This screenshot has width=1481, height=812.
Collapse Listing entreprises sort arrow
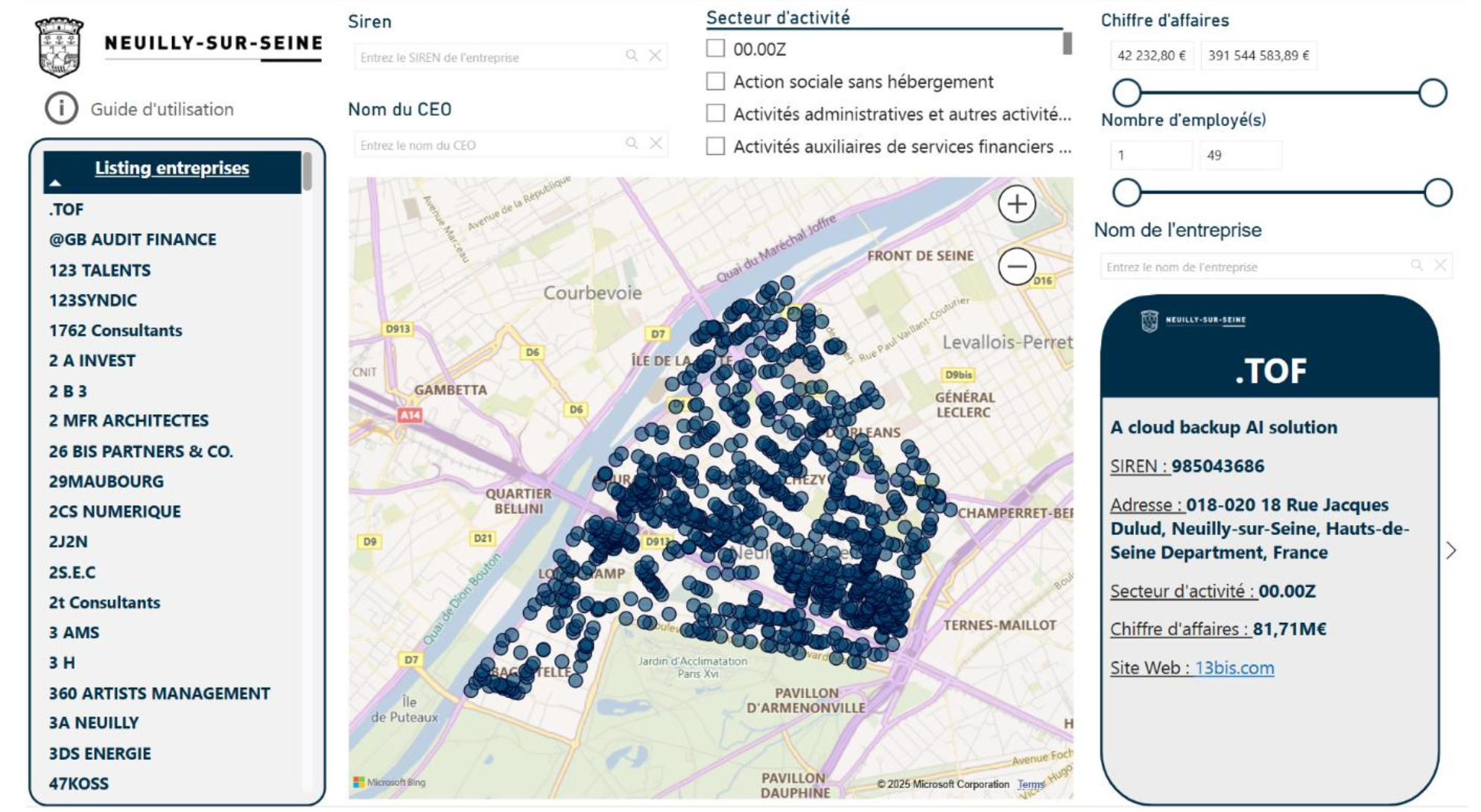[55, 183]
